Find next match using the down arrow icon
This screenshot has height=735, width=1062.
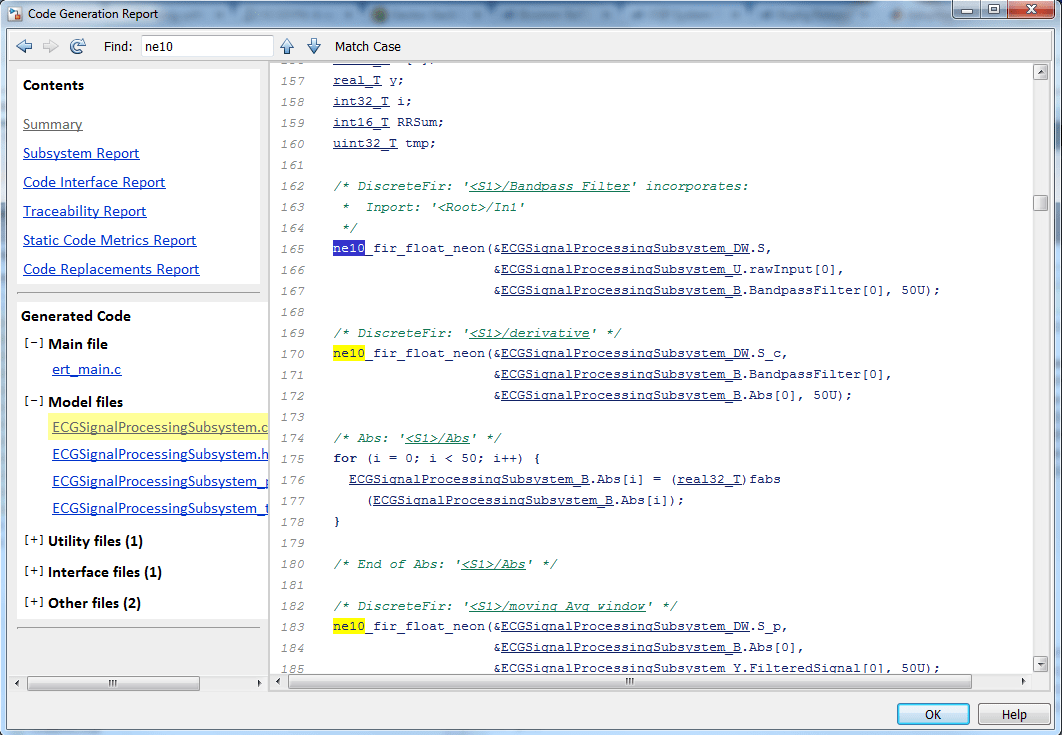(x=313, y=46)
